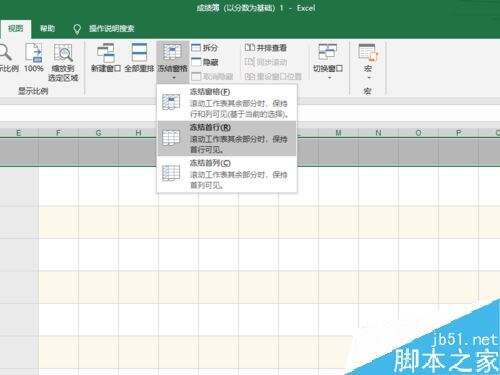The height and width of the screenshot is (375, 500).
Task: Click Synchronous Scrolling (同步滚动)
Action: [266, 62]
